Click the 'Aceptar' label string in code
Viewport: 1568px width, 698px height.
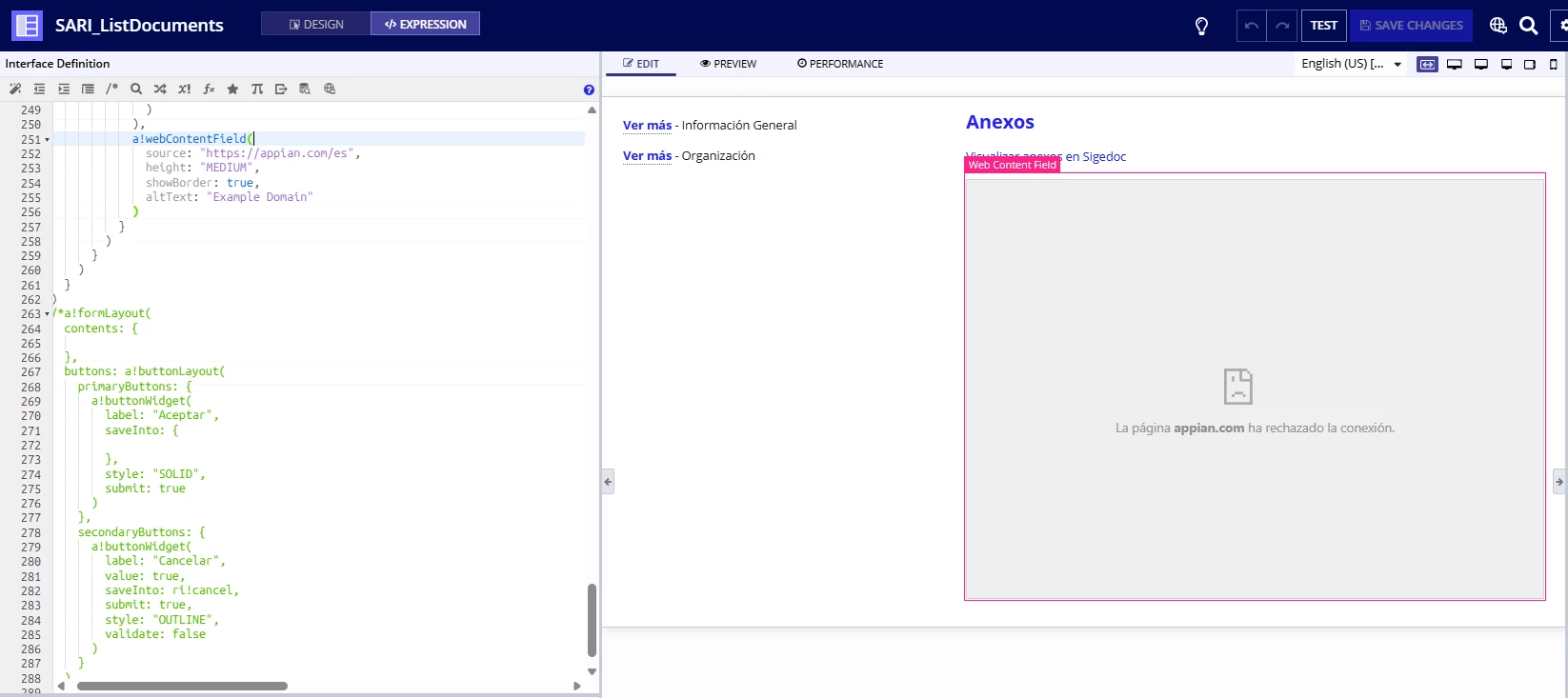[x=183, y=415]
